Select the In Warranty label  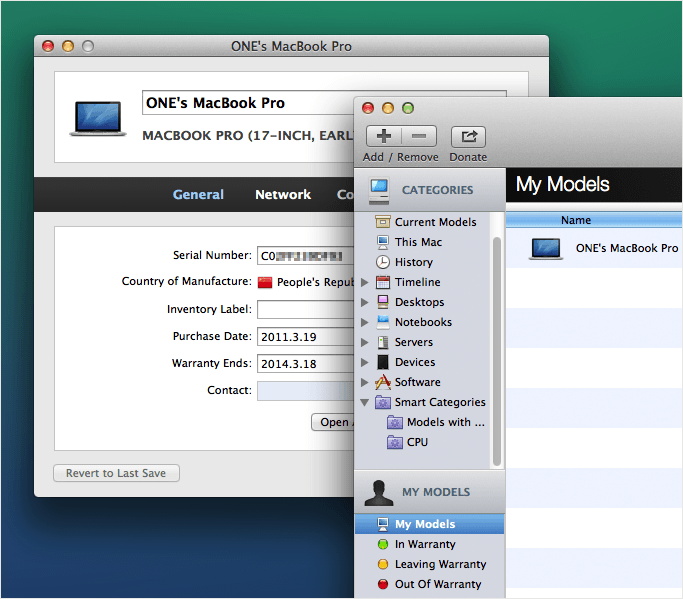[425, 545]
